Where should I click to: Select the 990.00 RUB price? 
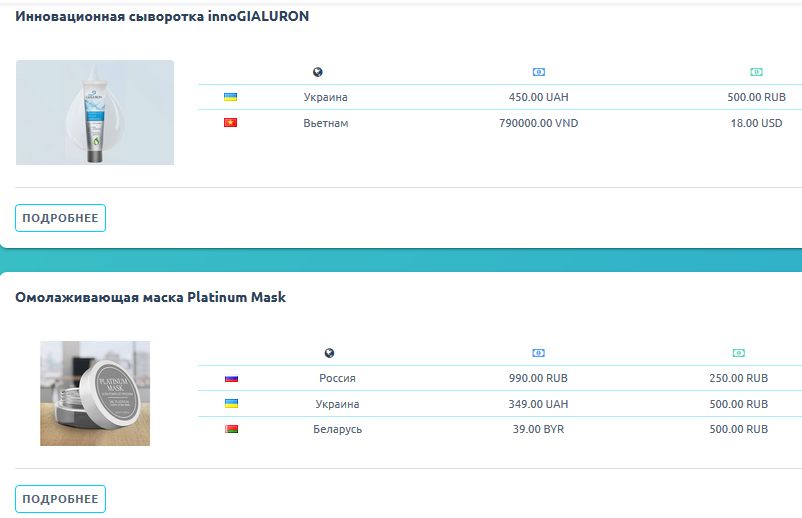click(x=539, y=378)
